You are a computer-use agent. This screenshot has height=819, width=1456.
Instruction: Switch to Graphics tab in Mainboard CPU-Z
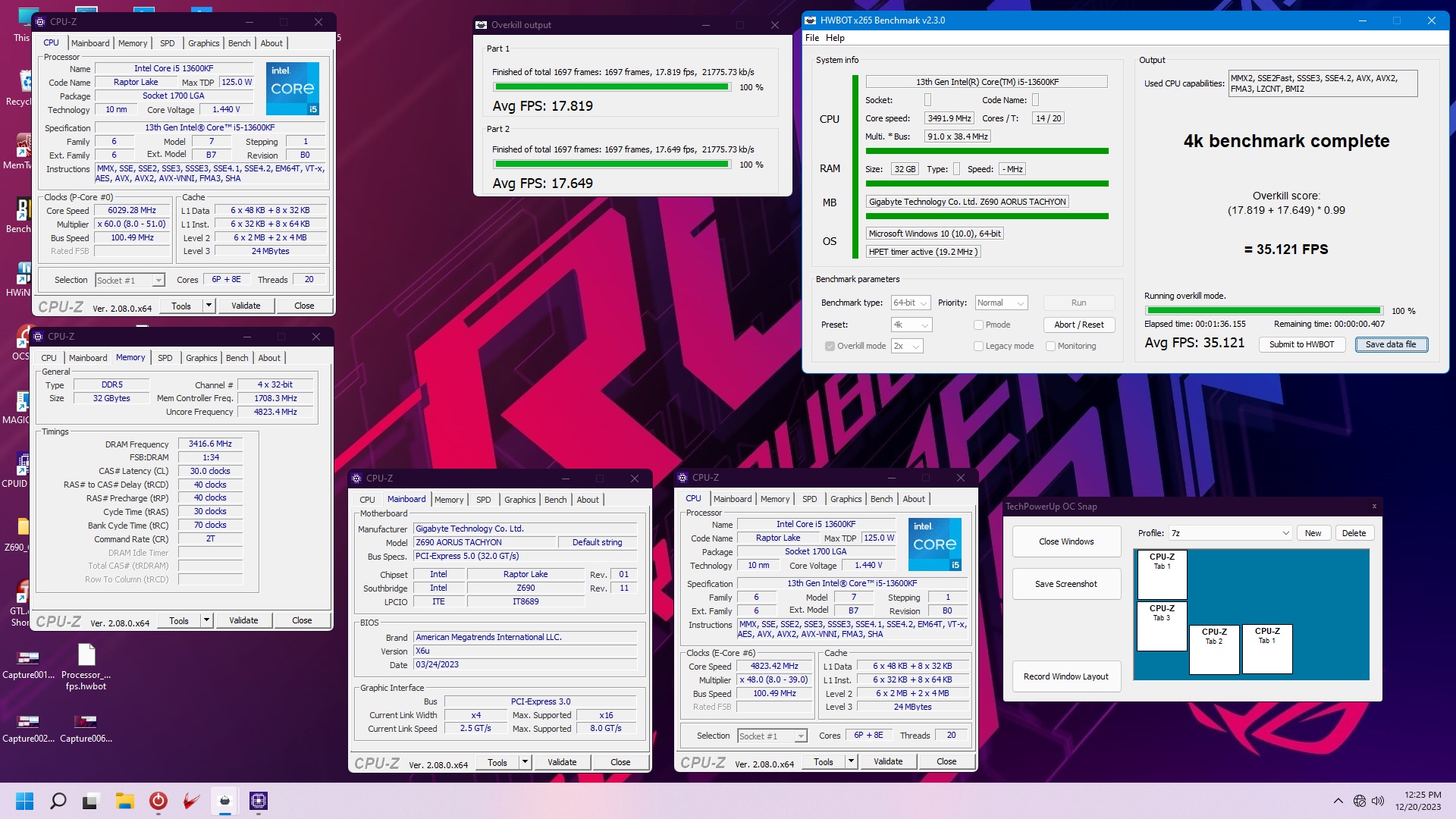(520, 500)
